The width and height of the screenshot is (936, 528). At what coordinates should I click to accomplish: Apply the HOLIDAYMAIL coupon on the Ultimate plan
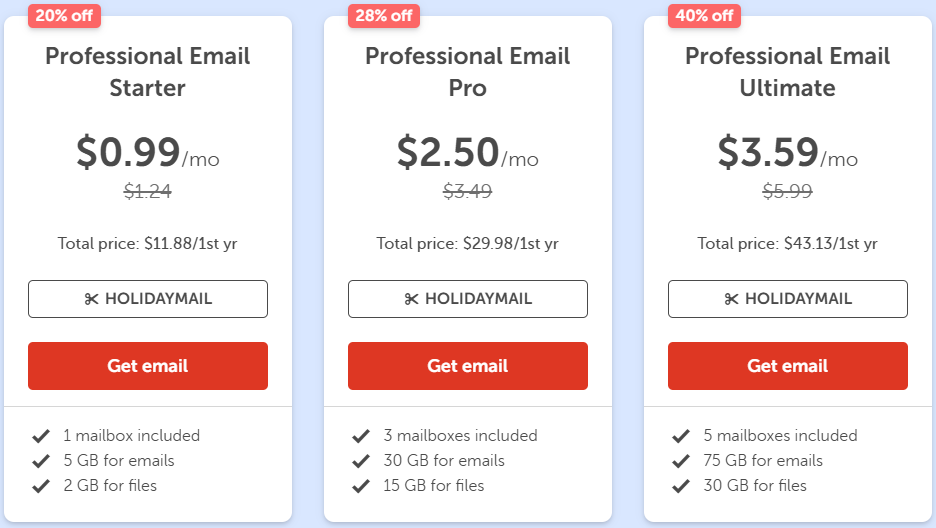click(788, 299)
